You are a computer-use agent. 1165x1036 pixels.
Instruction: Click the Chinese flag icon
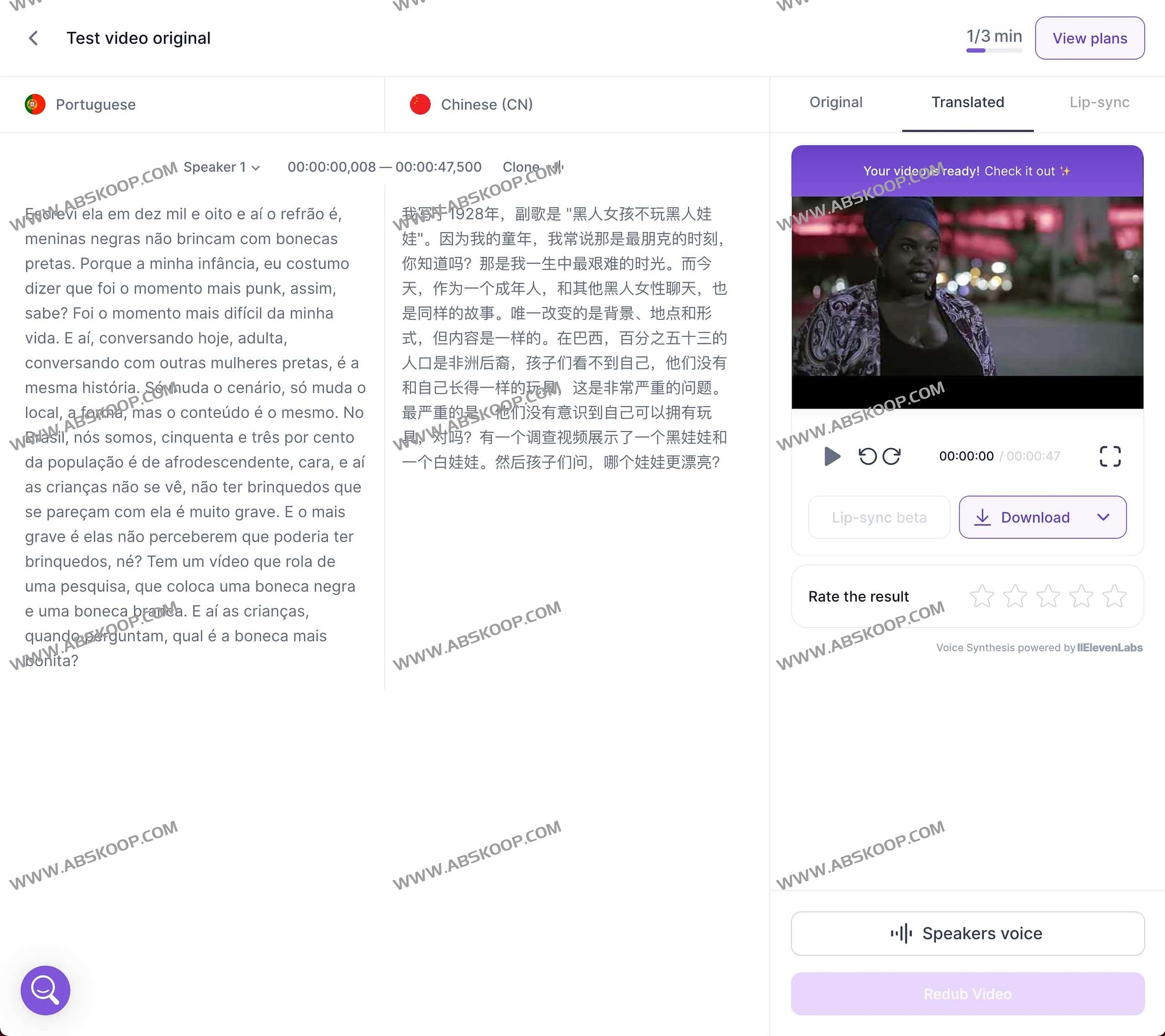[420, 104]
